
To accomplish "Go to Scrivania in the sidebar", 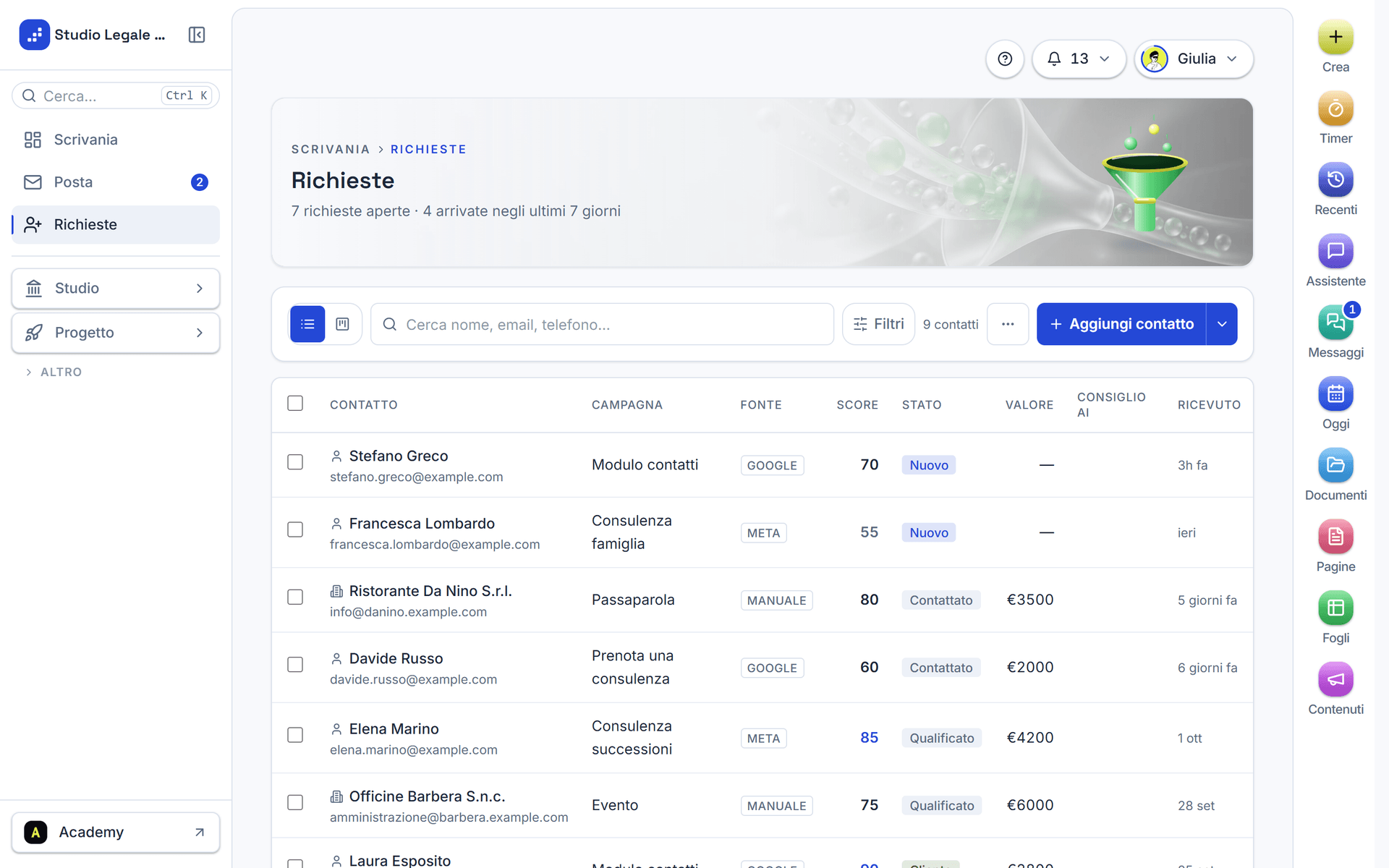I will (116, 140).
